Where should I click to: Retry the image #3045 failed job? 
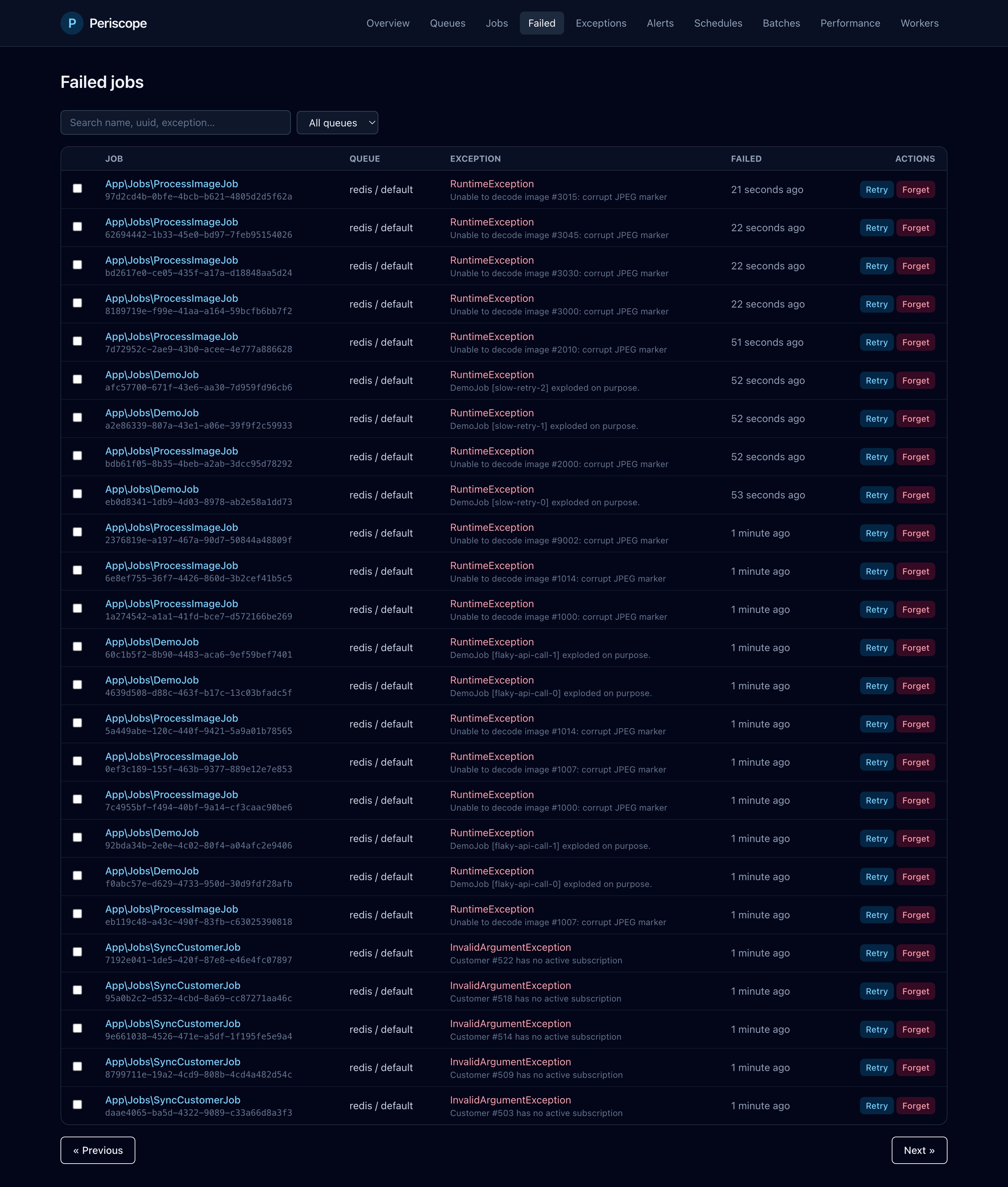876,228
